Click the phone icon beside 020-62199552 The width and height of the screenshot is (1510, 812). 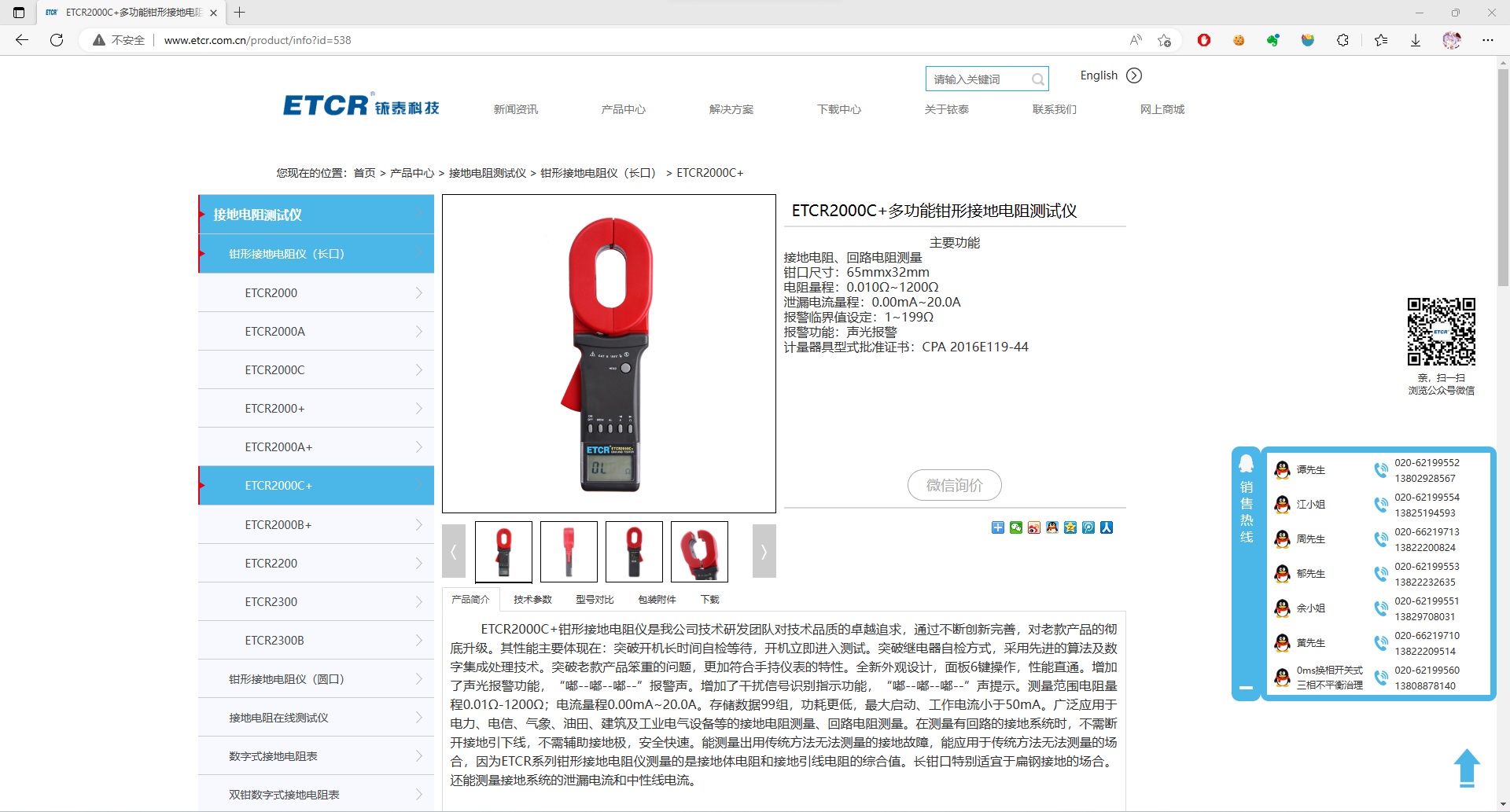(x=1381, y=470)
